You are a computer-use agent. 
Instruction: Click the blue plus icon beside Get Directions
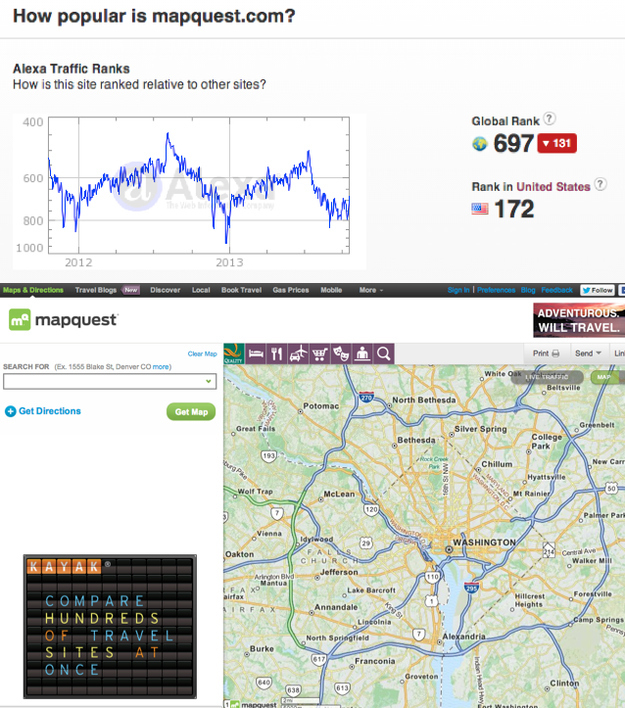pyautogui.click(x=10, y=411)
